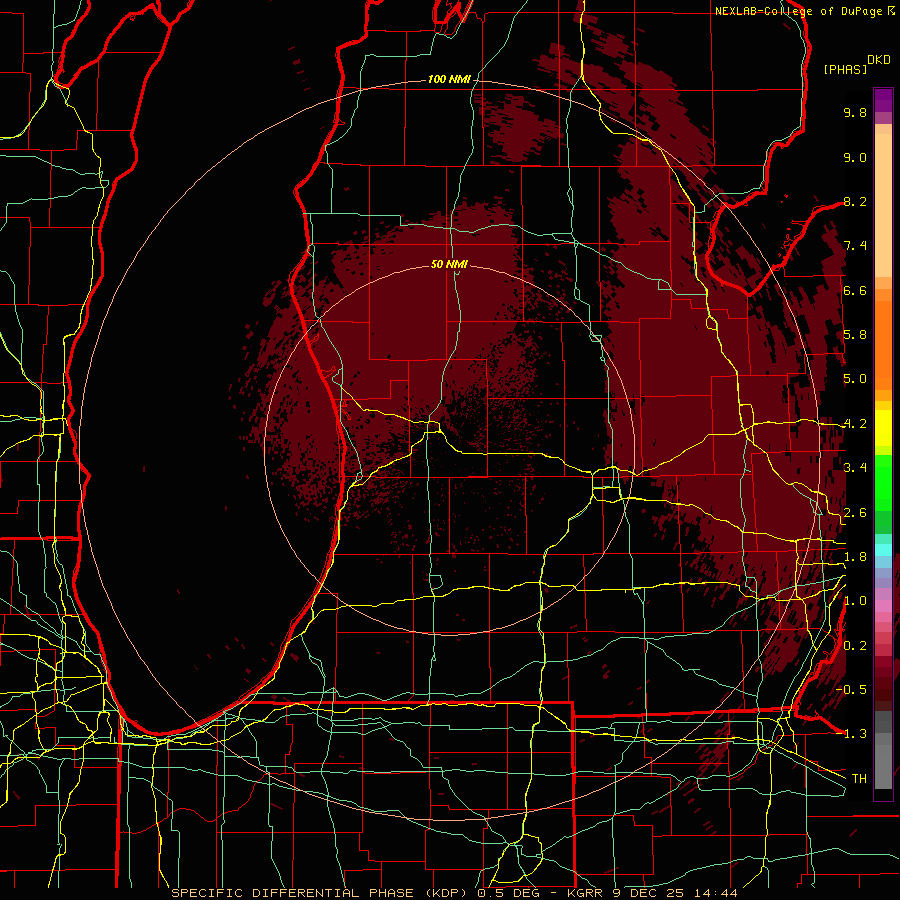The width and height of the screenshot is (900, 900).
Task: Select the 2.6 legend value
Action: tap(855, 513)
